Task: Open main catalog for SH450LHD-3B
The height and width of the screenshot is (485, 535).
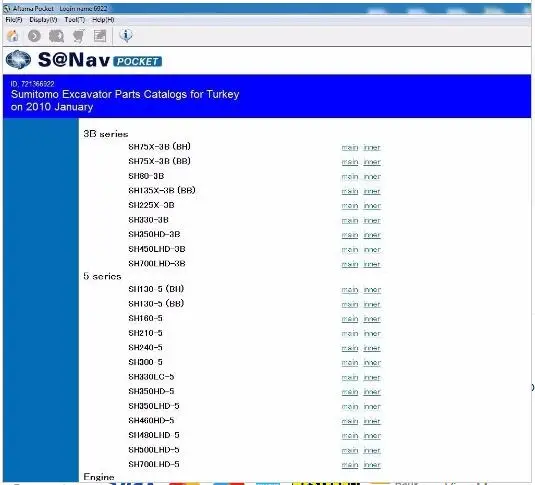Action: point(350,249)
